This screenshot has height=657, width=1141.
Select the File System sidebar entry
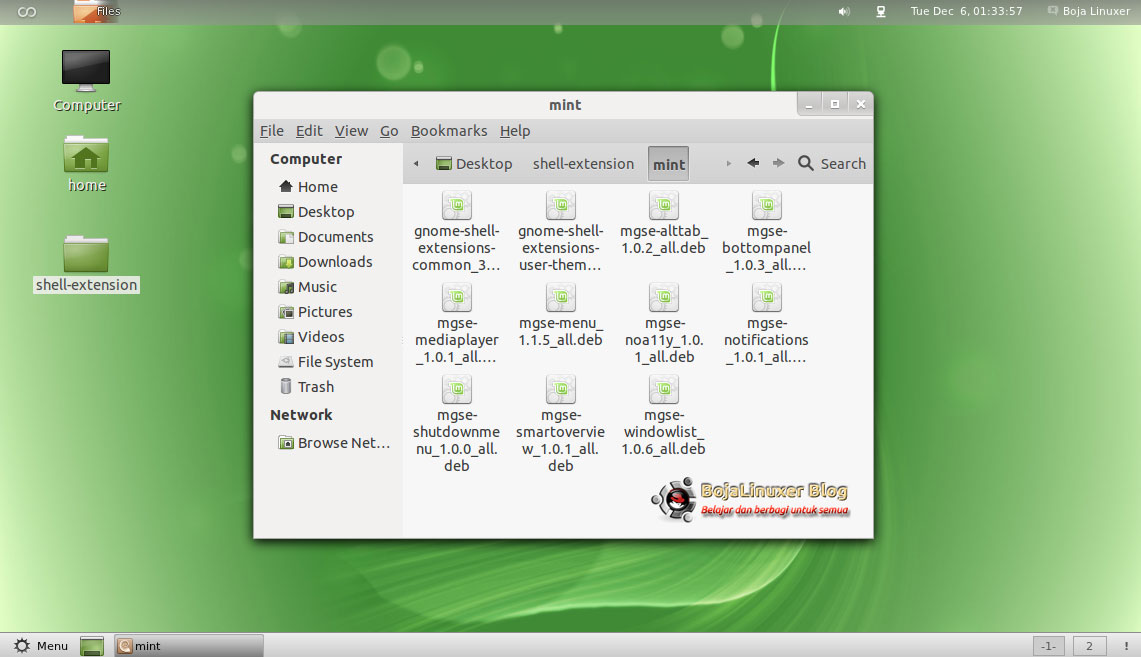click(x=330, y=361)
